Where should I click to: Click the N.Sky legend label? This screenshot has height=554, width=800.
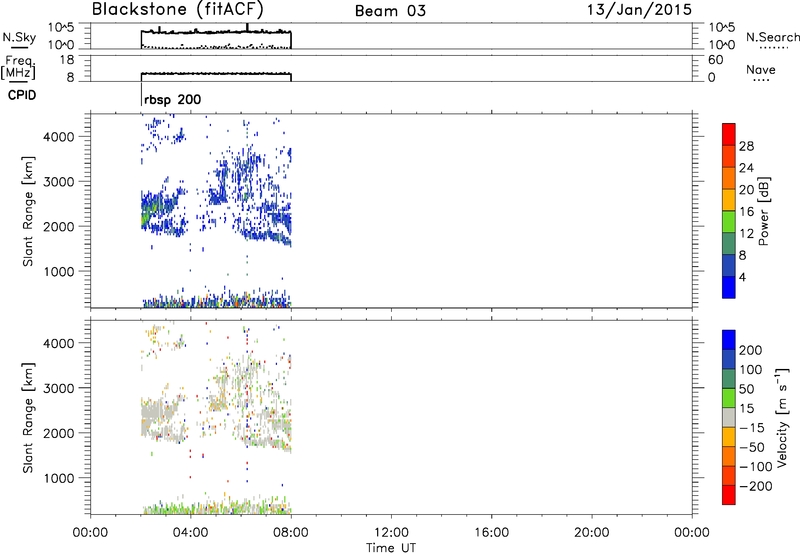19,37
